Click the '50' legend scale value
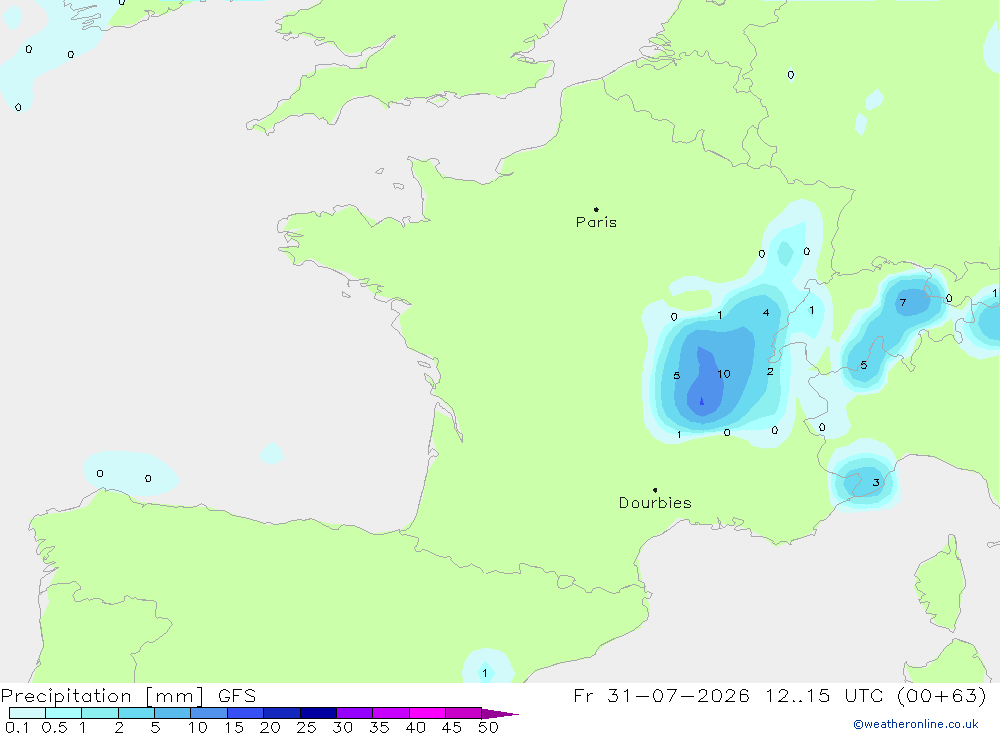Screen dimensions: 1000x733 [x=488, y=727]
